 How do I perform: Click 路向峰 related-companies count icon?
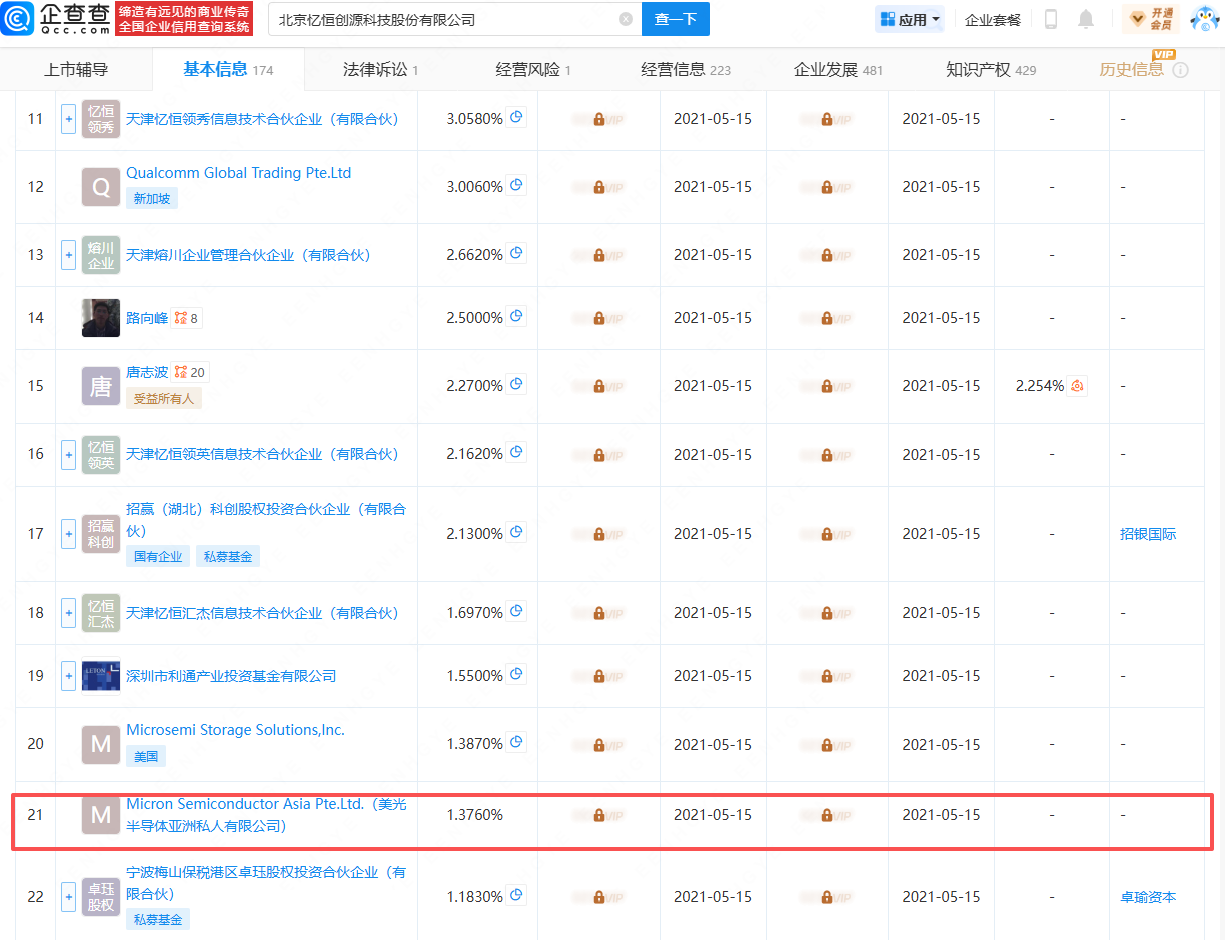[186, 318]
